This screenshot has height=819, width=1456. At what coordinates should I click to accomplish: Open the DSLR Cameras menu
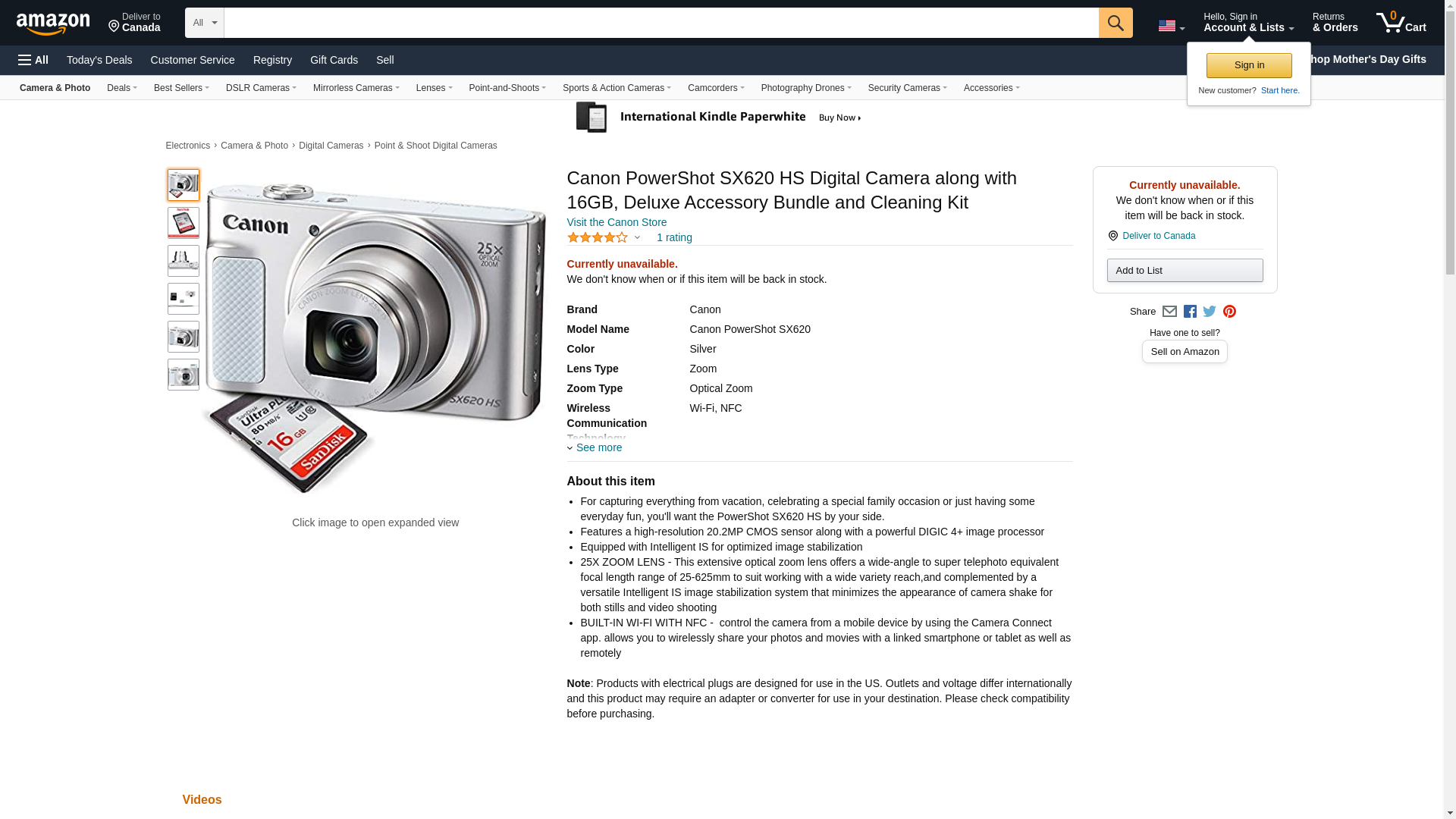(261, 88)
